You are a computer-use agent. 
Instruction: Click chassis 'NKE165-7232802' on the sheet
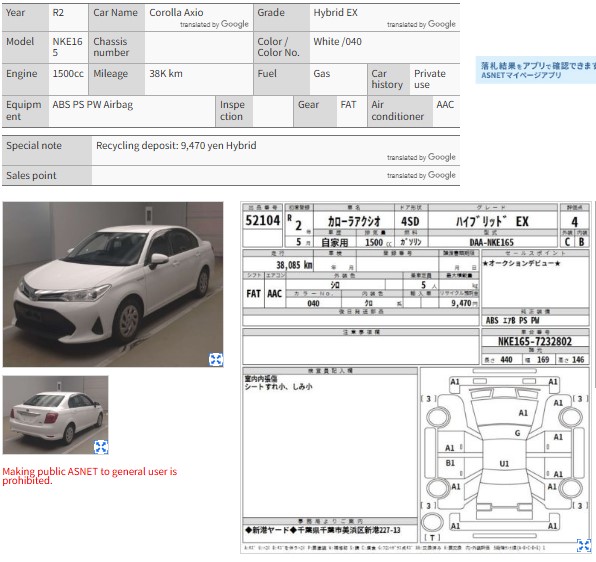535,341
